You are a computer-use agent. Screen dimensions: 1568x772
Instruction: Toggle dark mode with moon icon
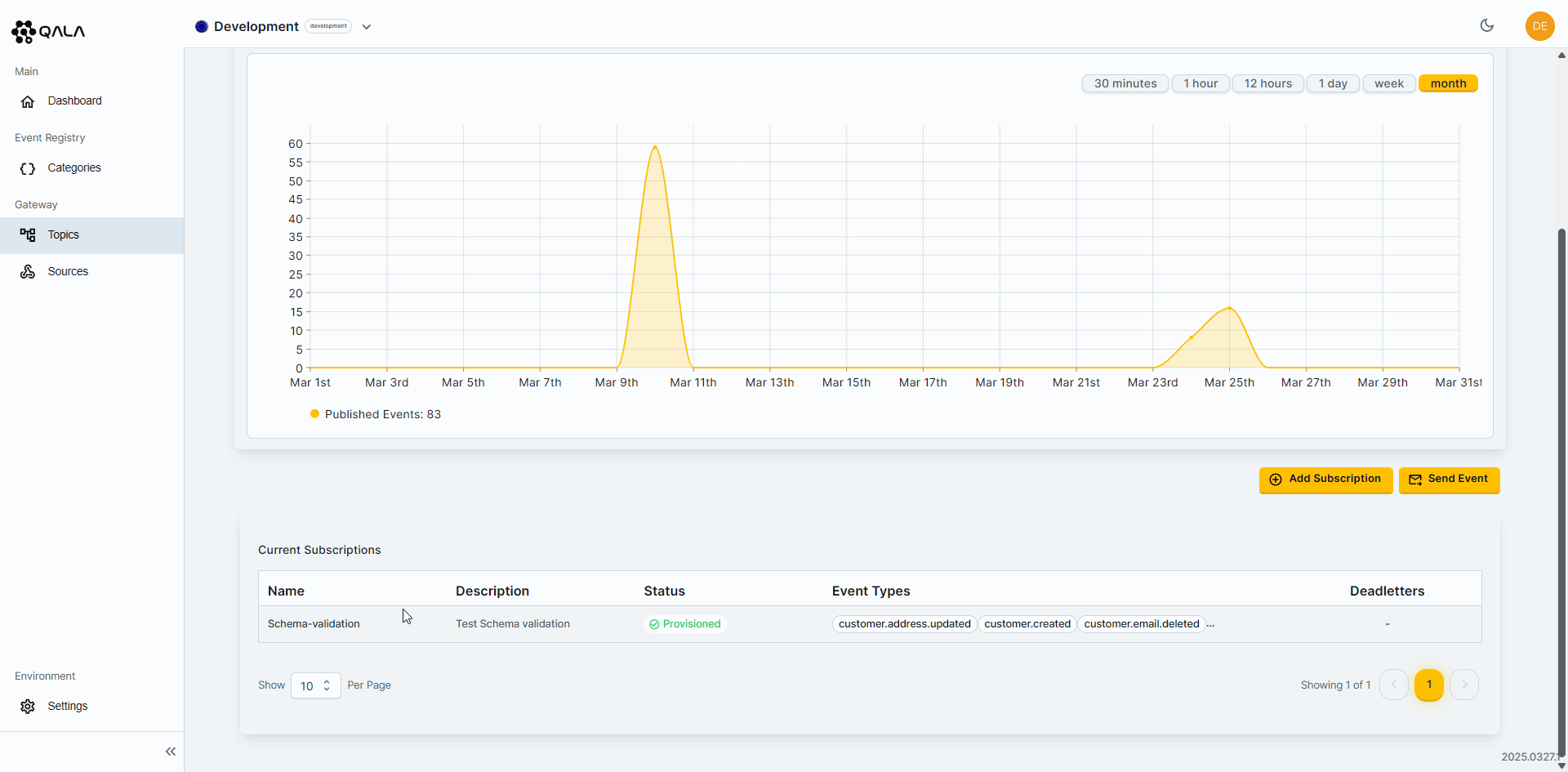(x=1486, y=26)
